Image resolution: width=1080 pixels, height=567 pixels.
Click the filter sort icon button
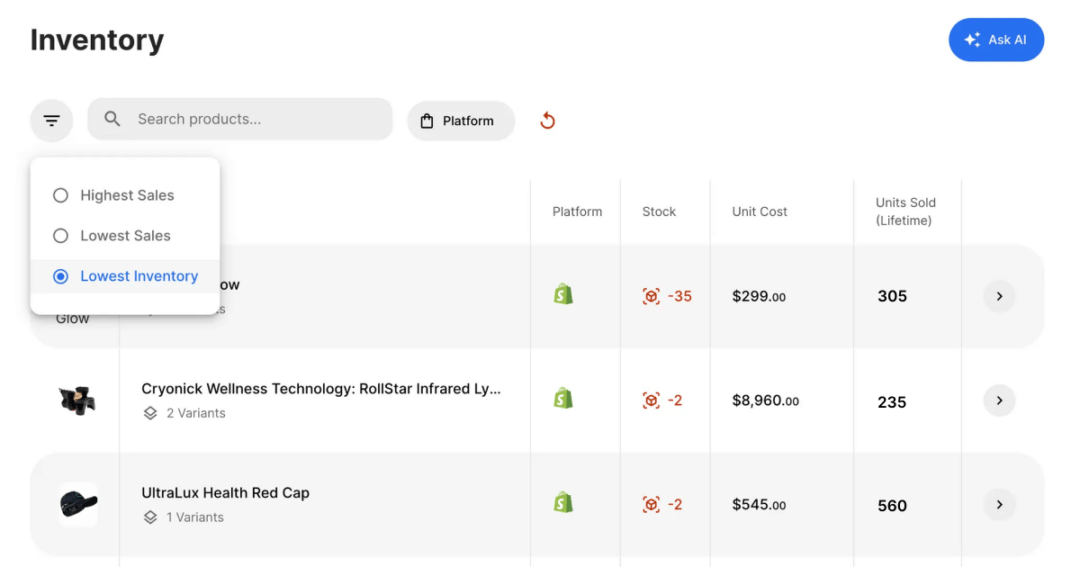tap(51, 121)
